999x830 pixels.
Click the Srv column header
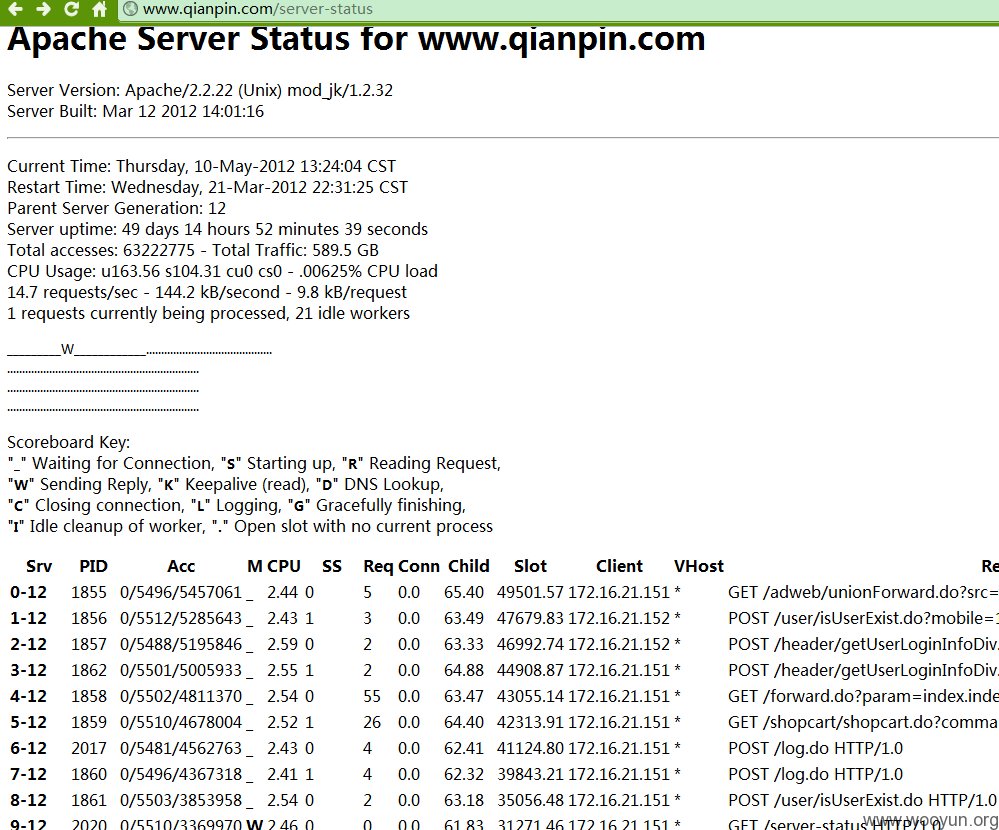[x=39, y=566]
